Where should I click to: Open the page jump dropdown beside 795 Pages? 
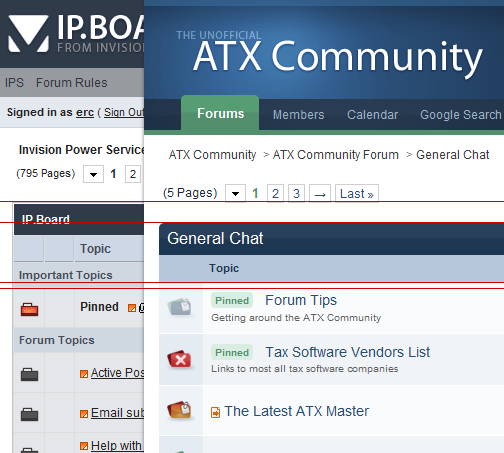point(93,174)
